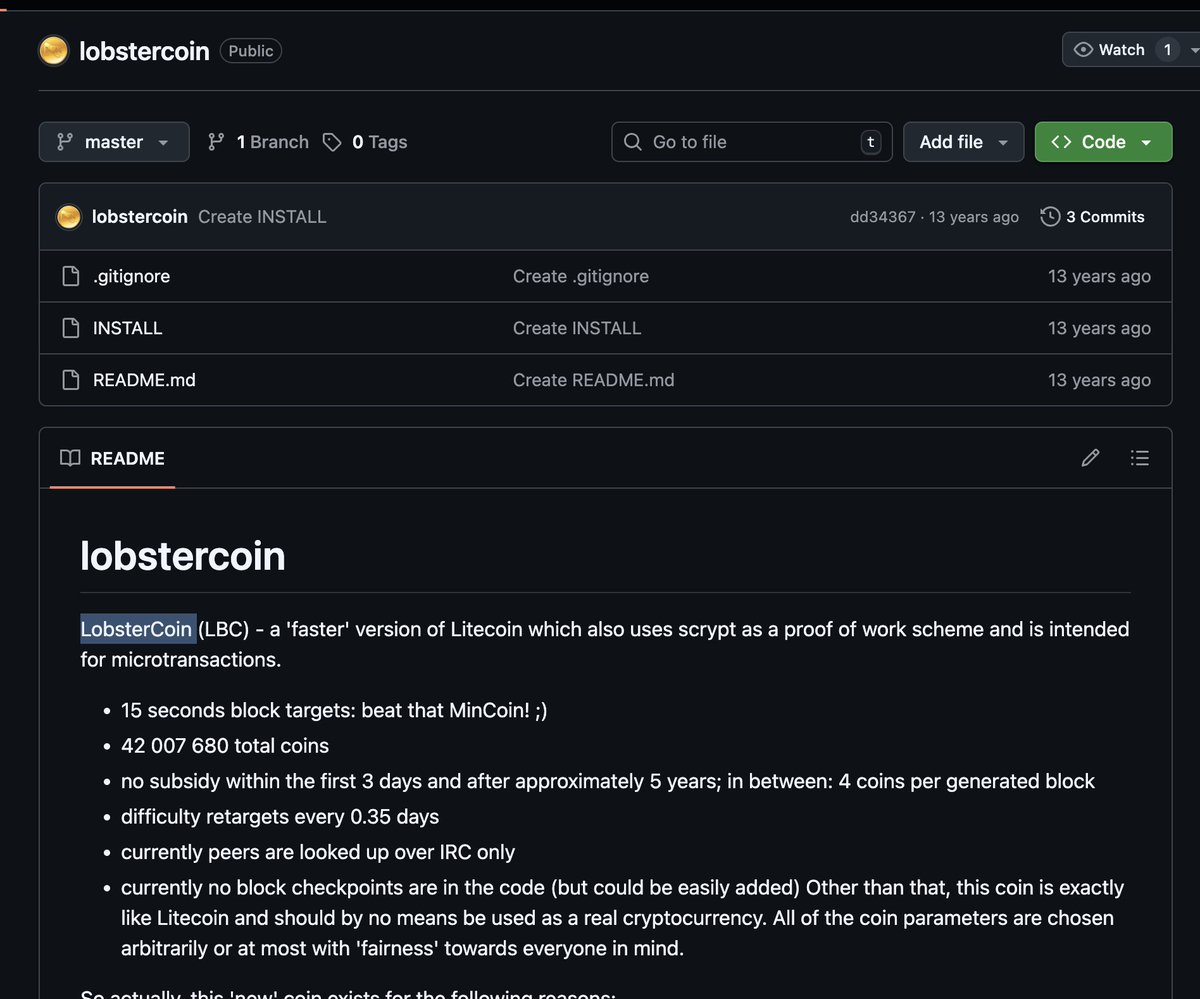
Task: Open the INSTALL row's Create INSTALL commit
Action: (x=577, y=328)
